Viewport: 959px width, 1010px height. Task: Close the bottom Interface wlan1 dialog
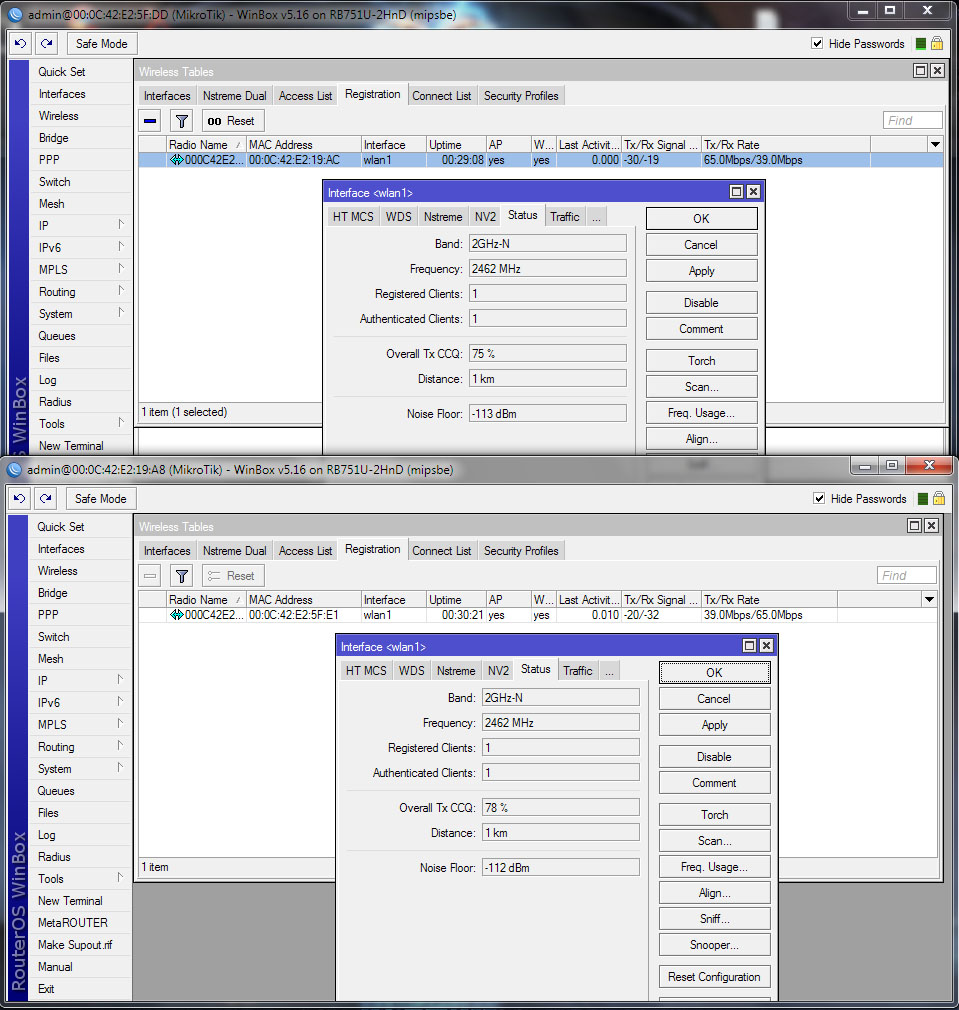coord(766,645)
